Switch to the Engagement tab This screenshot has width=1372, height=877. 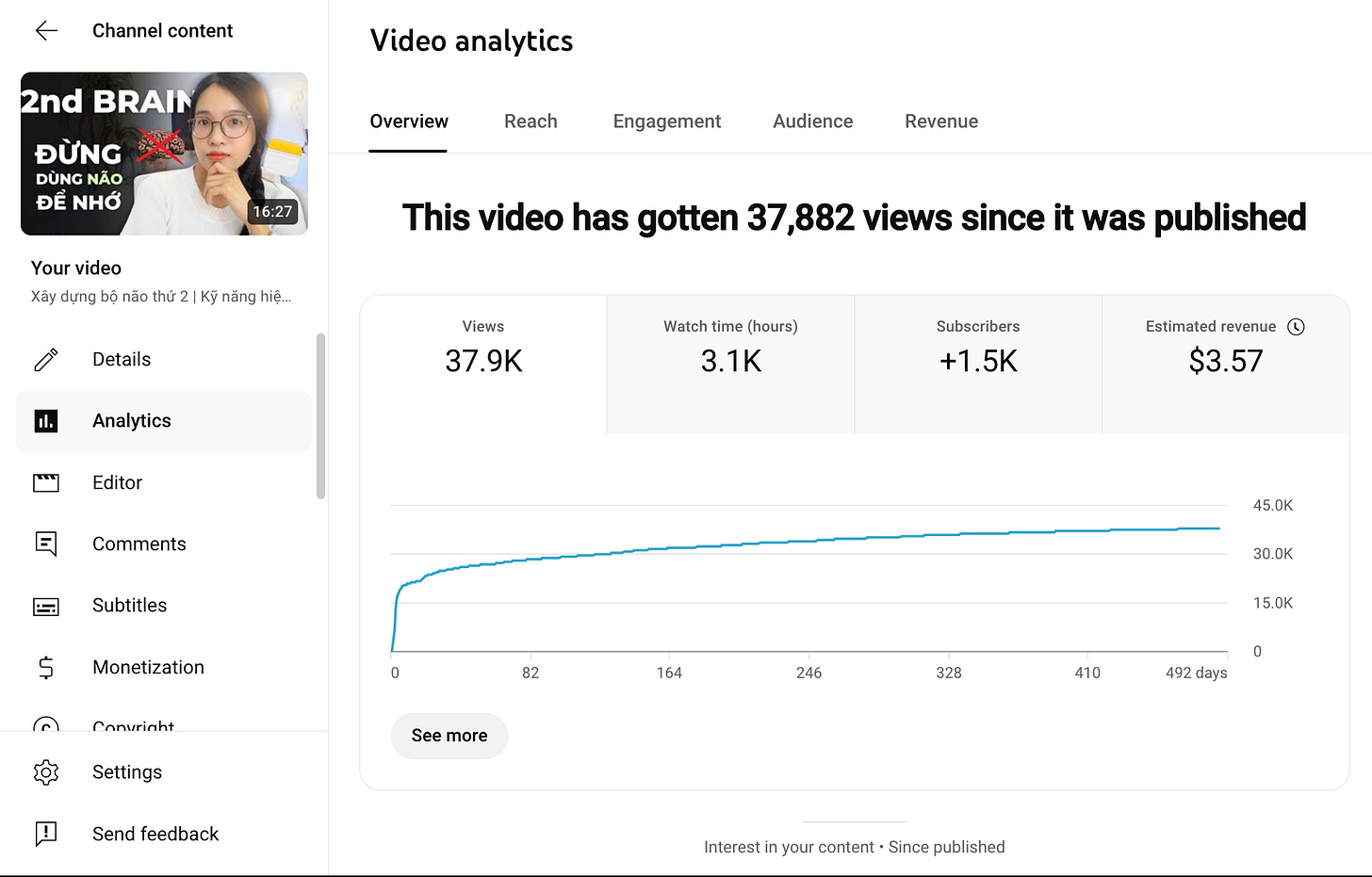click(667, 122)
